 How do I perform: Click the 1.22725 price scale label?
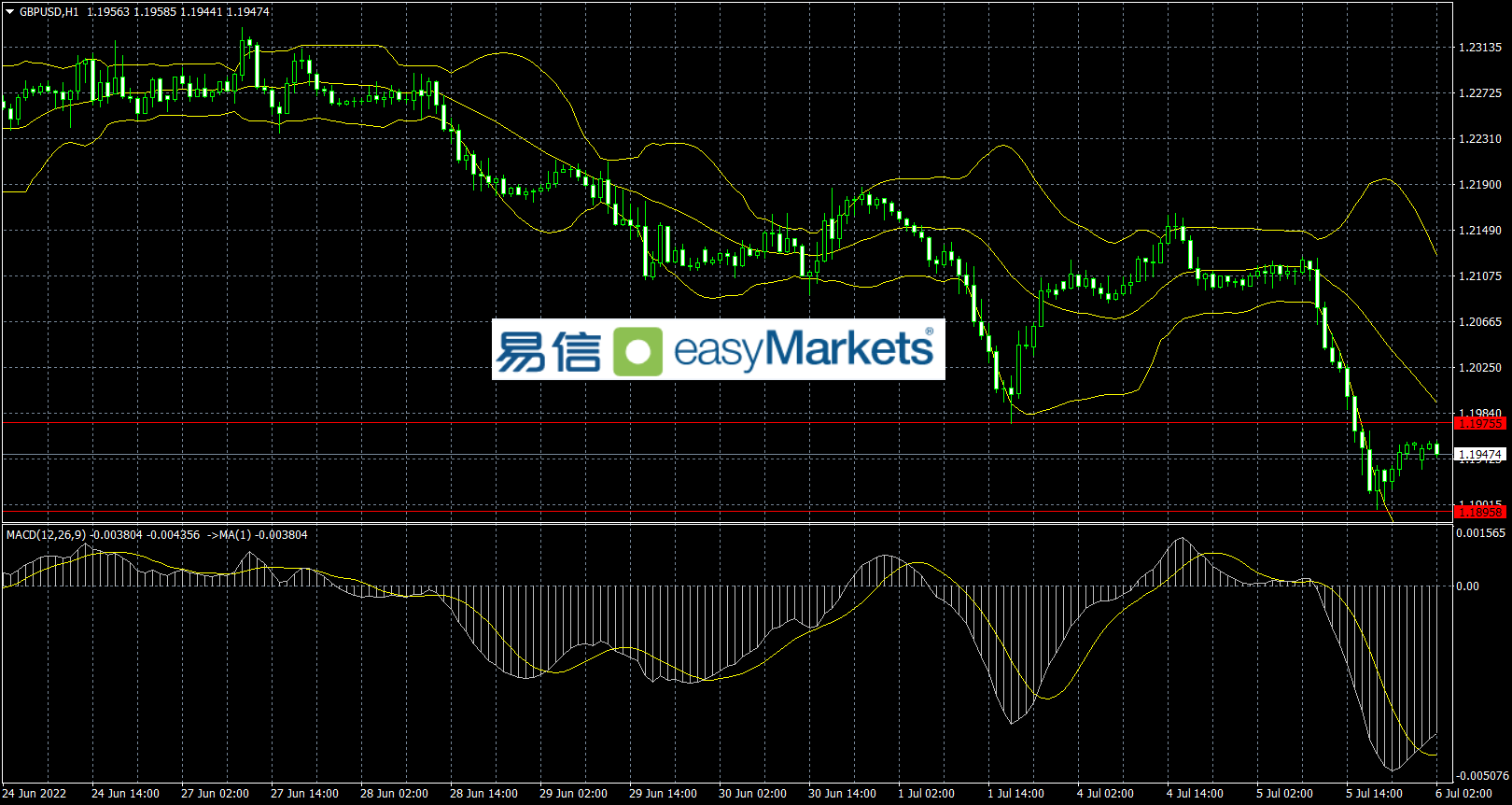1480,93
